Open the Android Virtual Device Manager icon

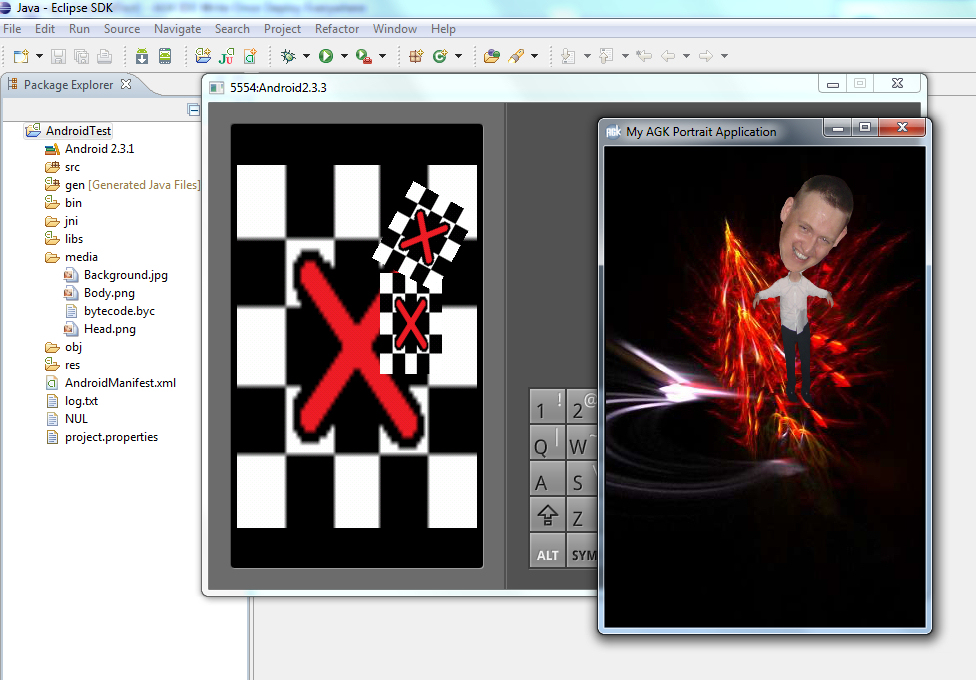pos(165,56)
